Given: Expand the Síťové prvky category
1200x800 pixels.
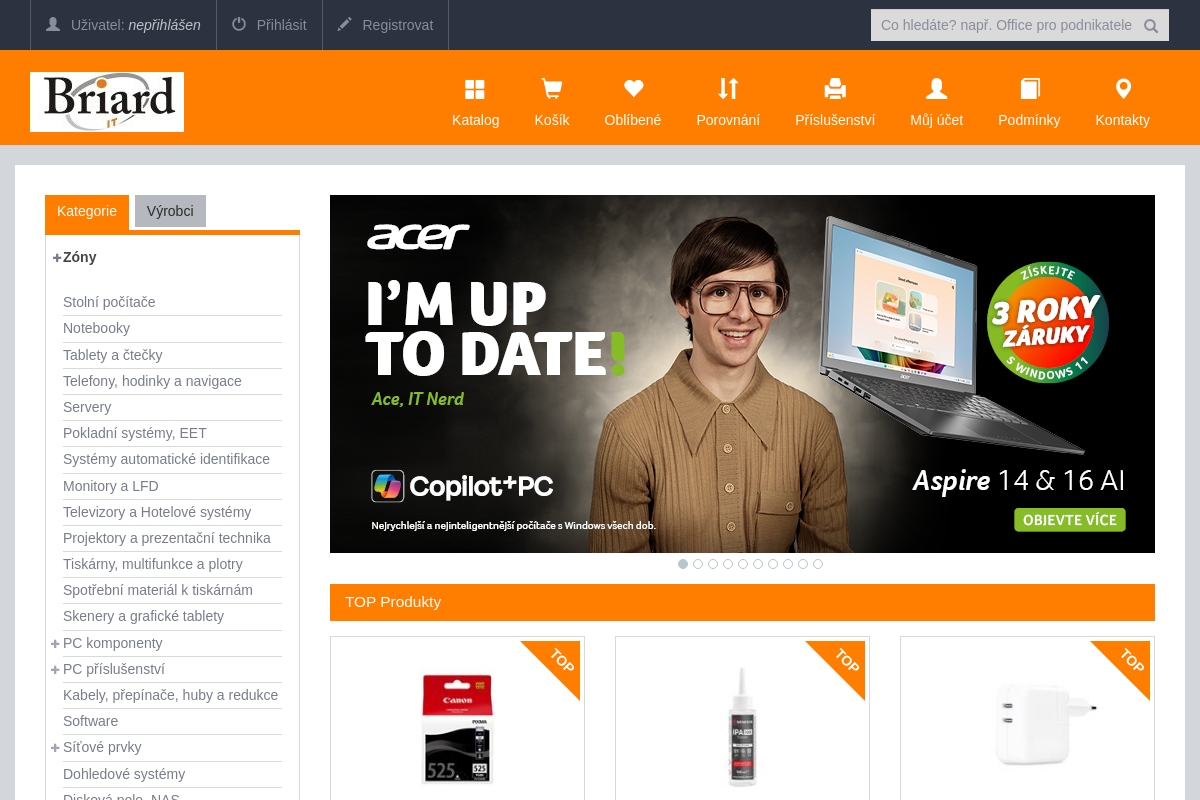Looking at the screenshot, I should (55, 747).
